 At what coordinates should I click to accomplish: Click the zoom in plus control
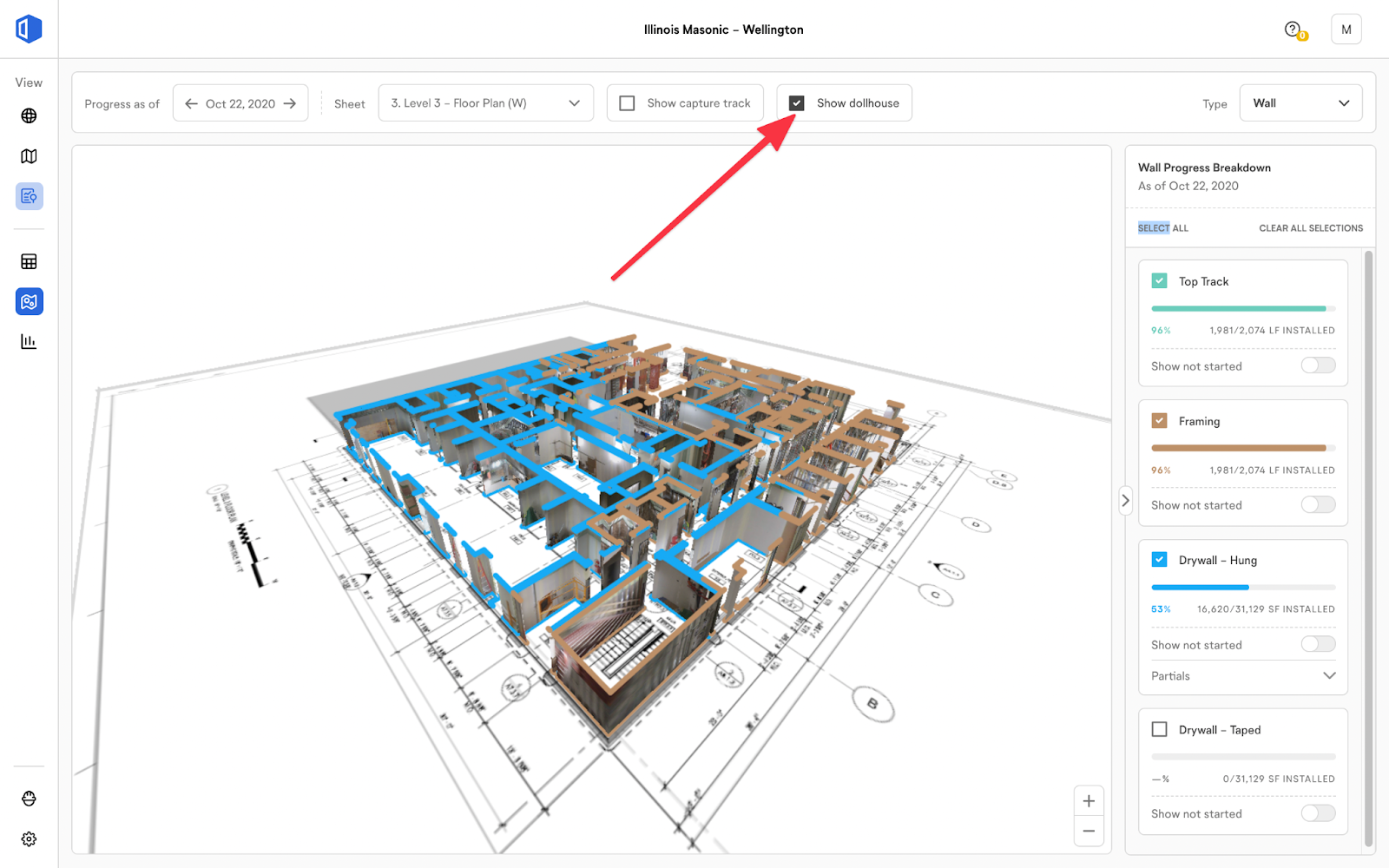(x=1089, y=800)
